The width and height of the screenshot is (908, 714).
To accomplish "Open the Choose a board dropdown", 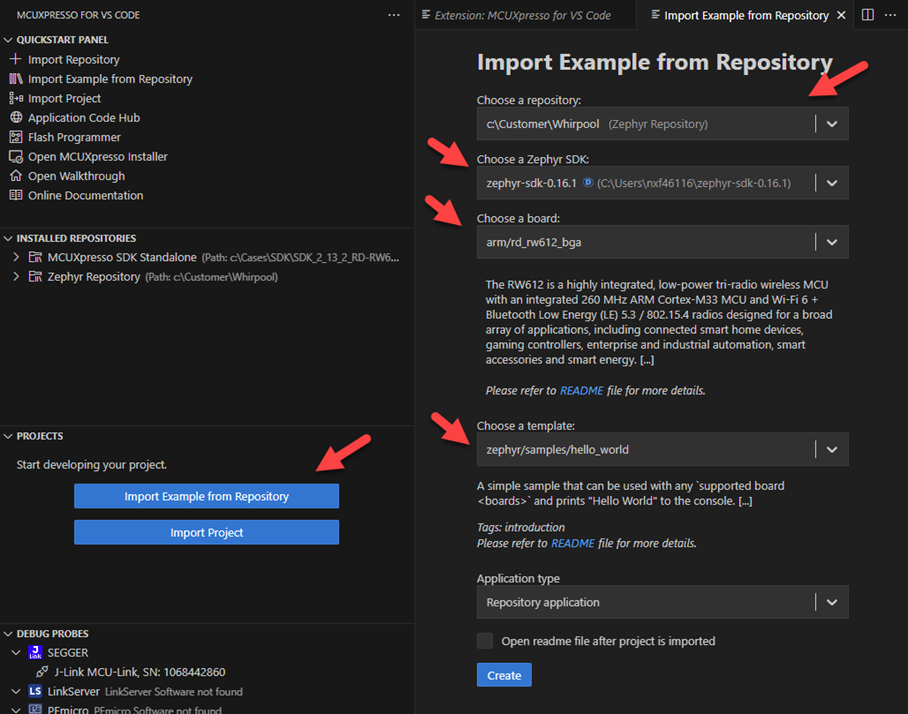I will [831, 242].
